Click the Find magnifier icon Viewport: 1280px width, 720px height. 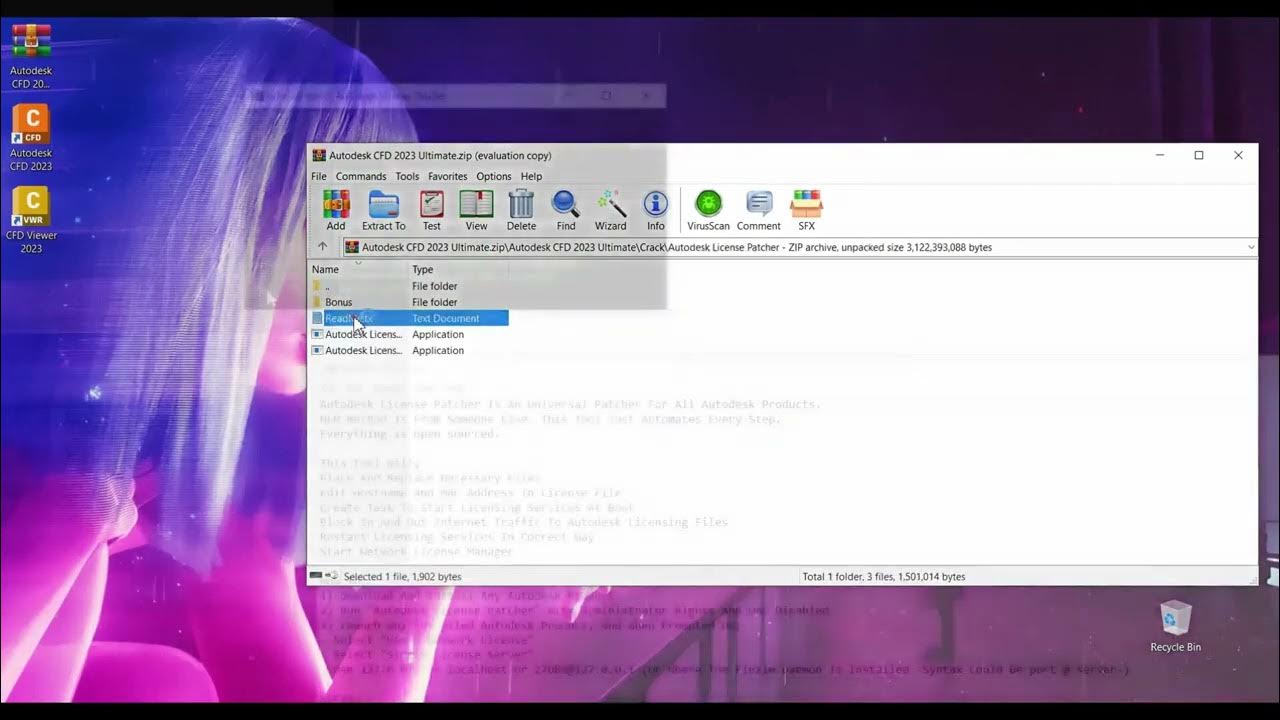(x=566, y=211)
